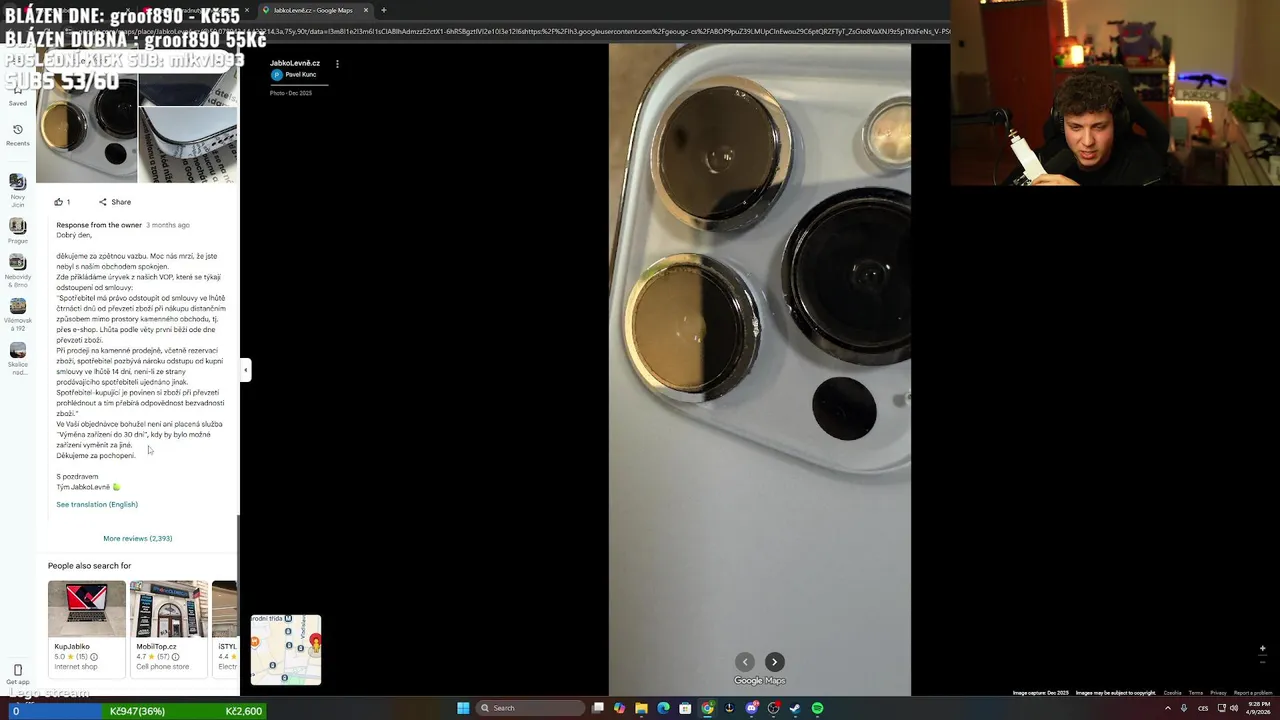Image resolution: width=1280 pixels, height=720 pixels.
Task: Open Discord from taskbar
Action: [751, 708]
